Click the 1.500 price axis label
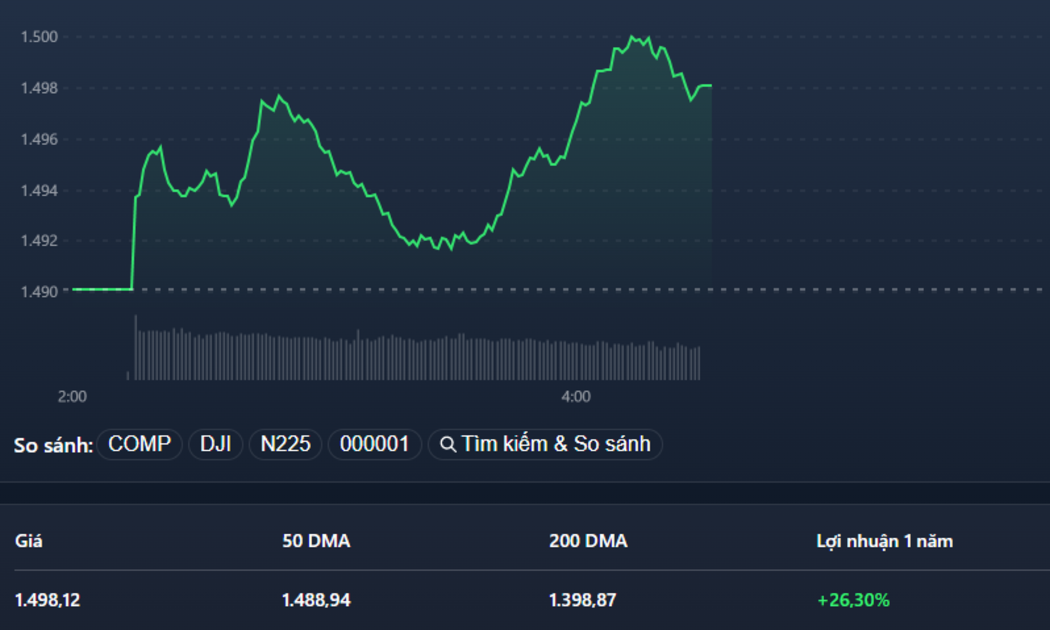The image size is (1050, 630). point(40,37)
